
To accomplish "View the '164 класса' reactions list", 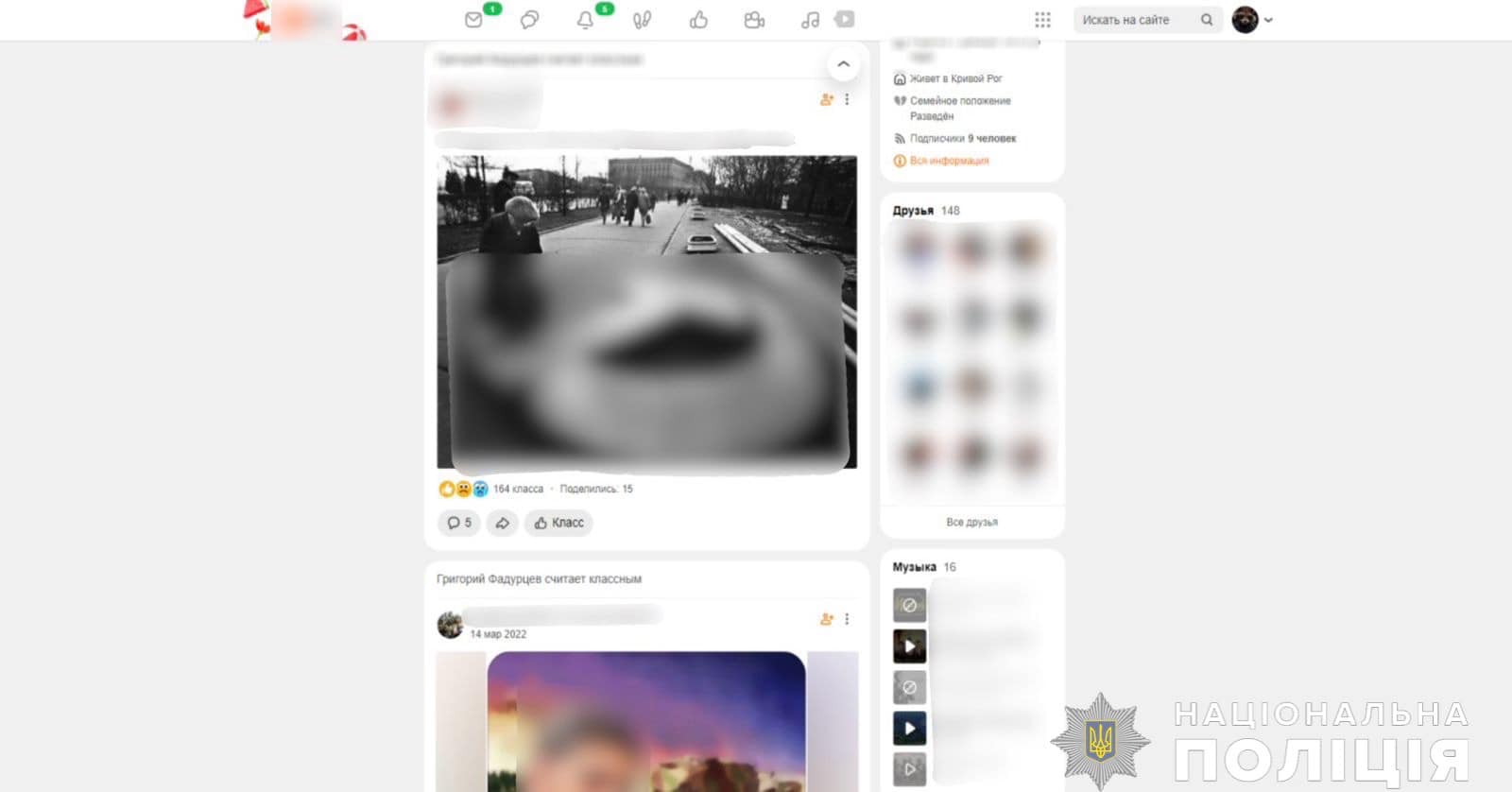I will pos(518,489).
